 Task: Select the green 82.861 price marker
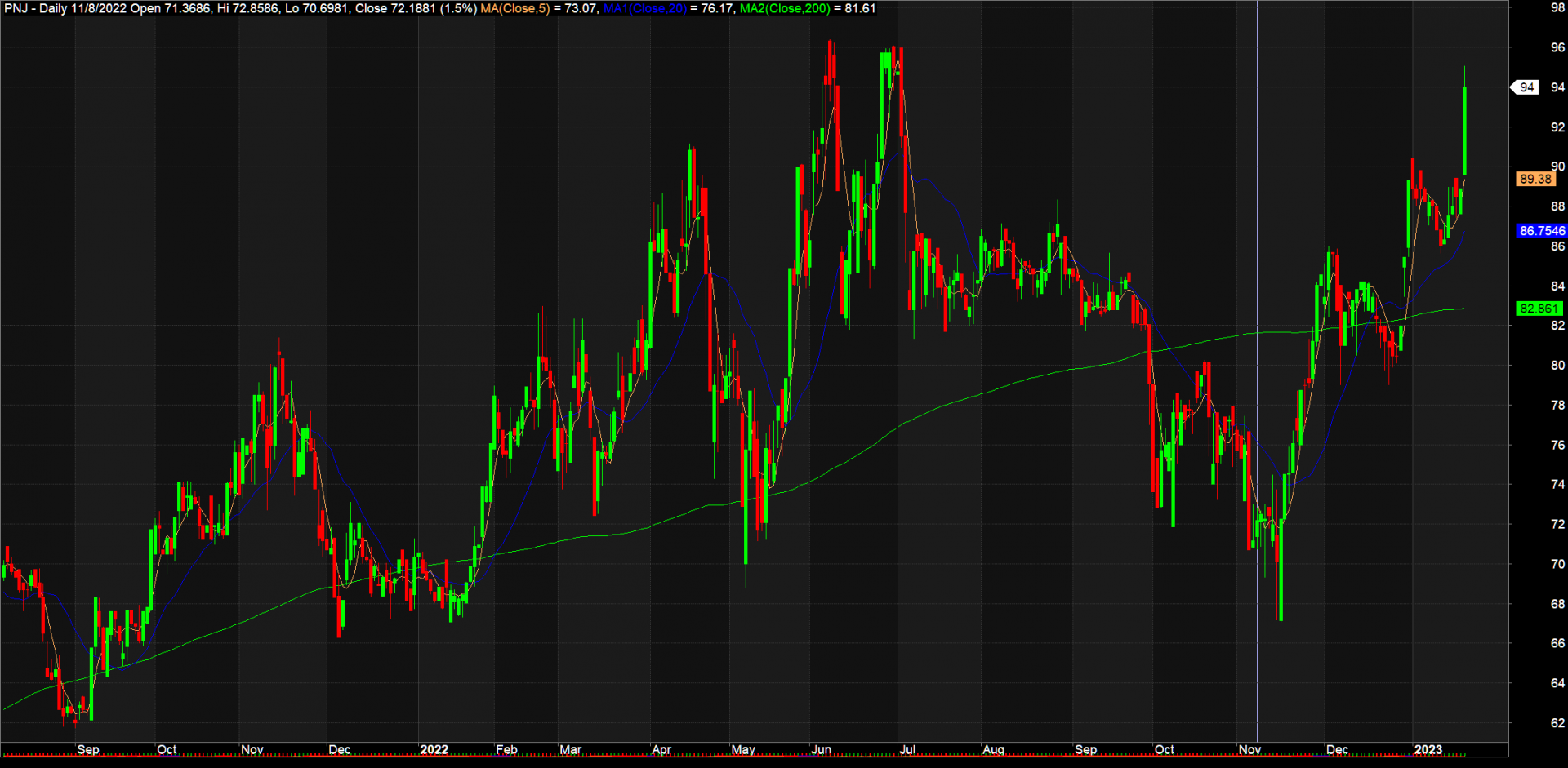pos(1539,309)
